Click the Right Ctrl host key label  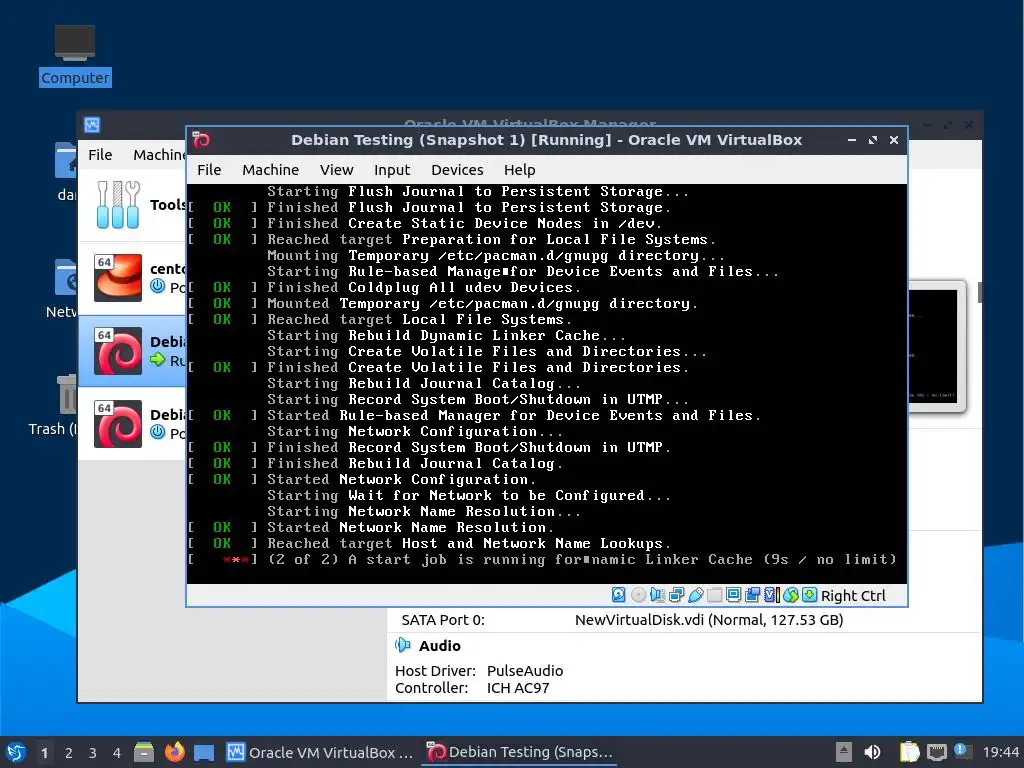coord(853,596)
